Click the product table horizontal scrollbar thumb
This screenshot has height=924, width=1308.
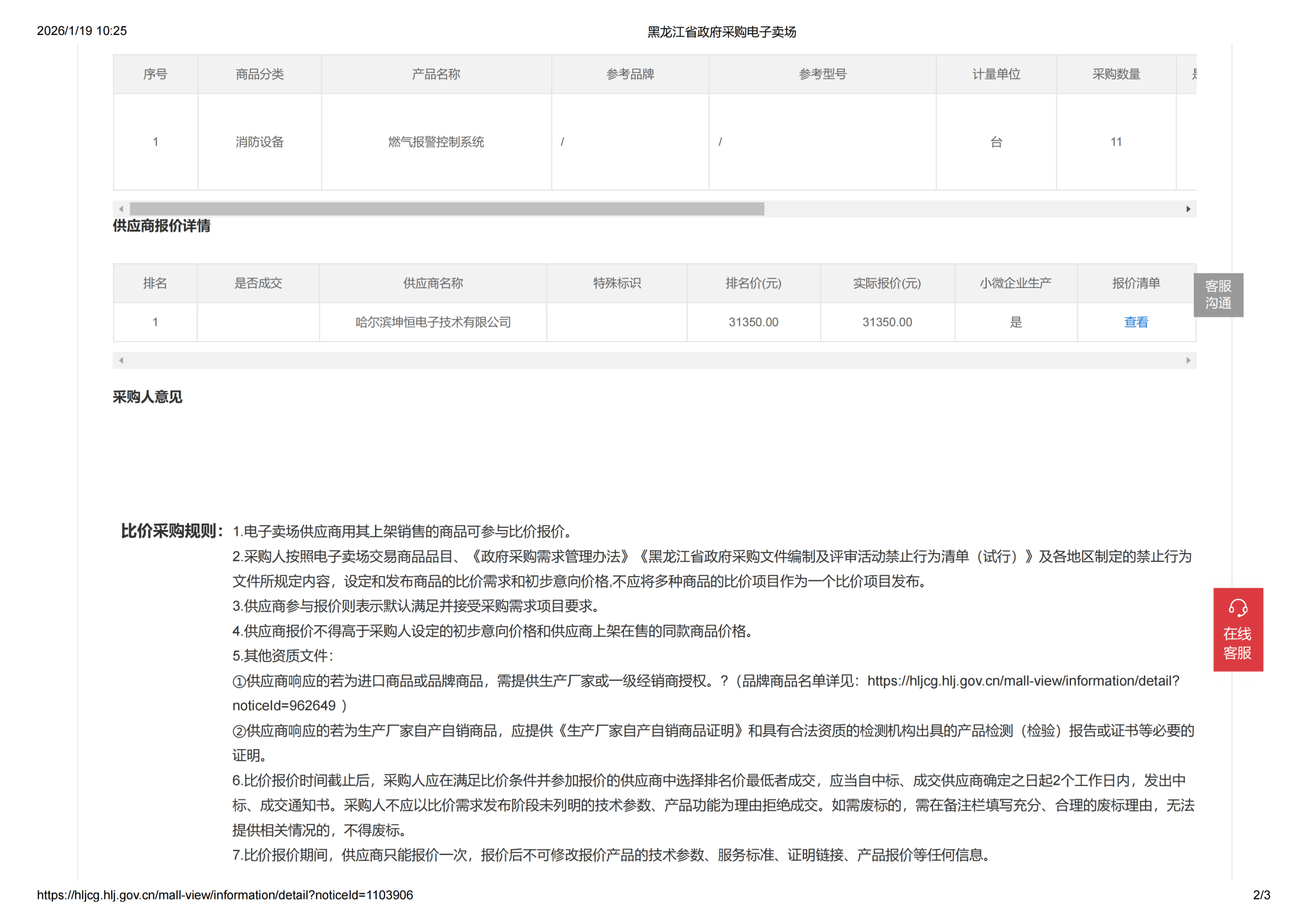[447, 209]
